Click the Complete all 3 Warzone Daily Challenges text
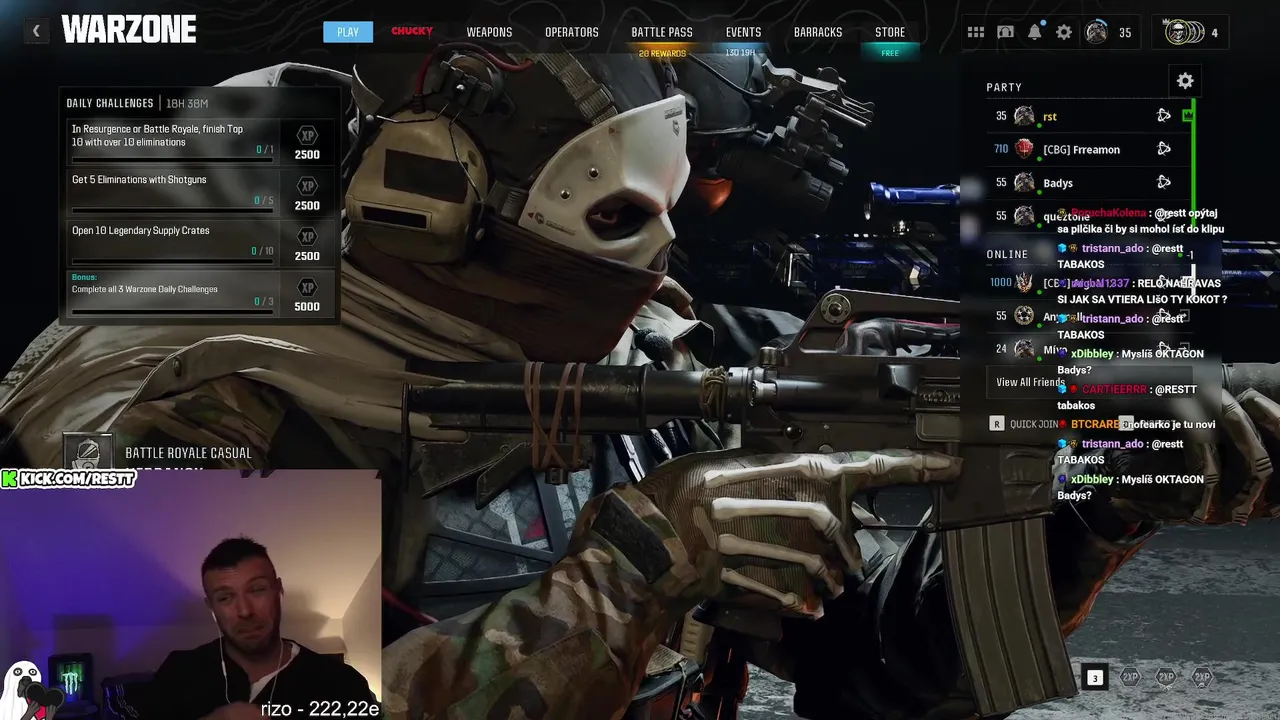 145,289
